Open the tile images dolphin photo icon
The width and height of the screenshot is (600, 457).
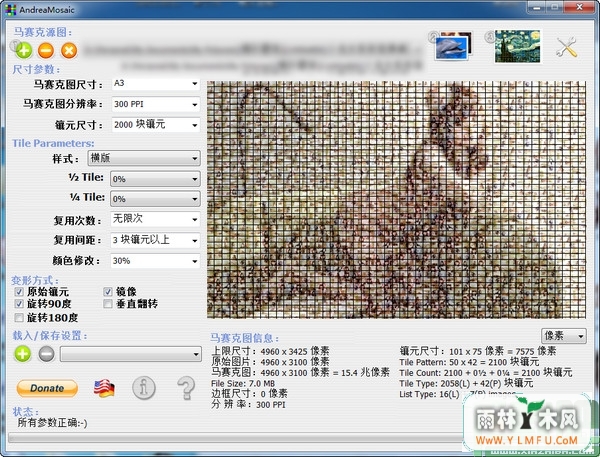(x=453, y=46)
